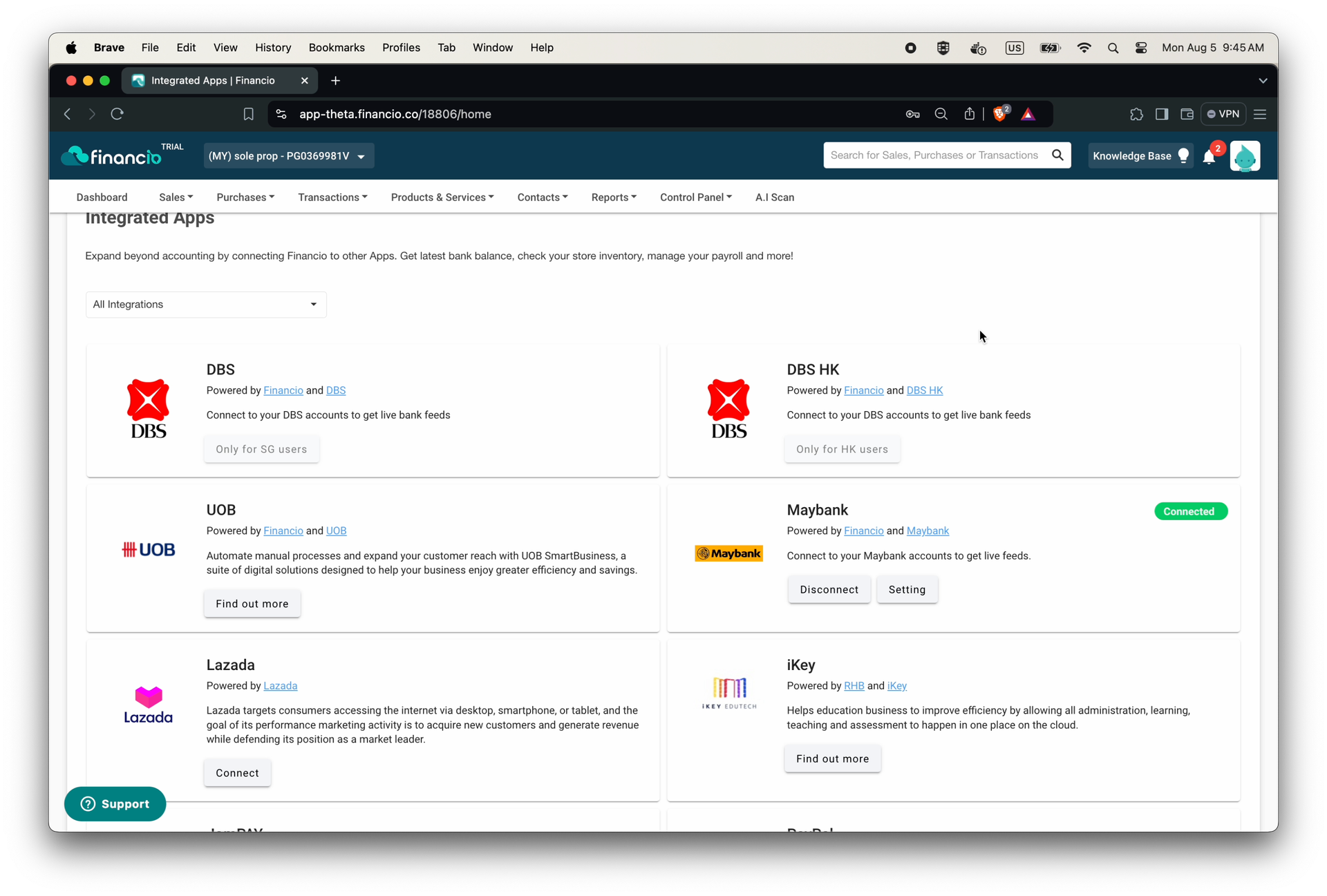
Task: Click the Maybank logo
Action: click(728, 553)
